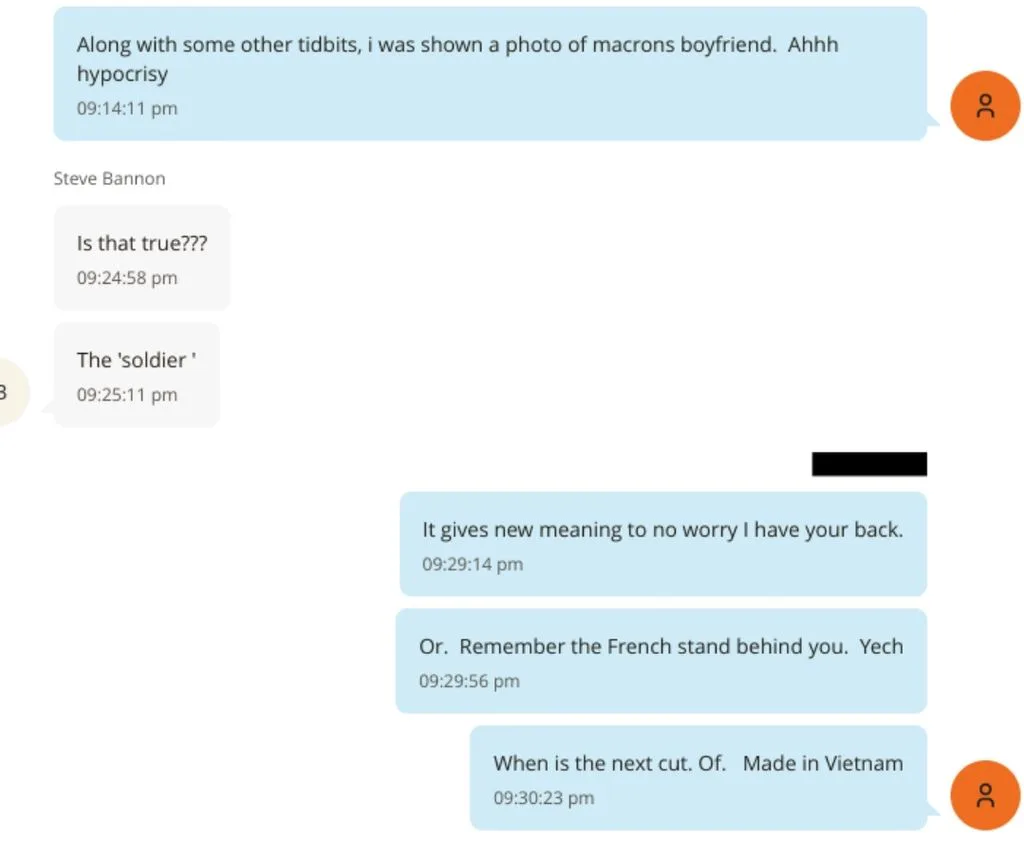Click the 09:25:11 pm timestamp
Screen dimensions: 1024x858
point(127,395)
